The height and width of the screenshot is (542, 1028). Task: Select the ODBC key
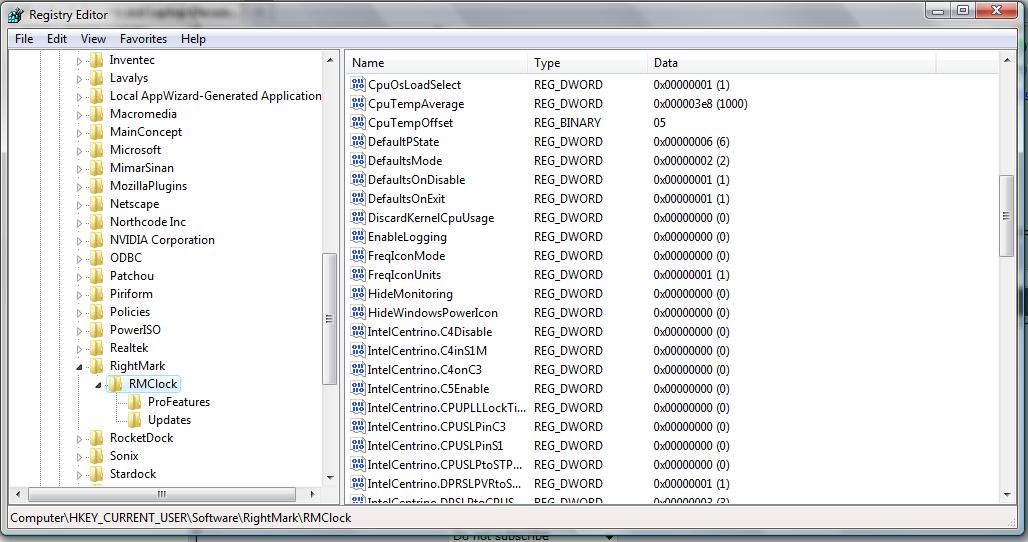125,258
